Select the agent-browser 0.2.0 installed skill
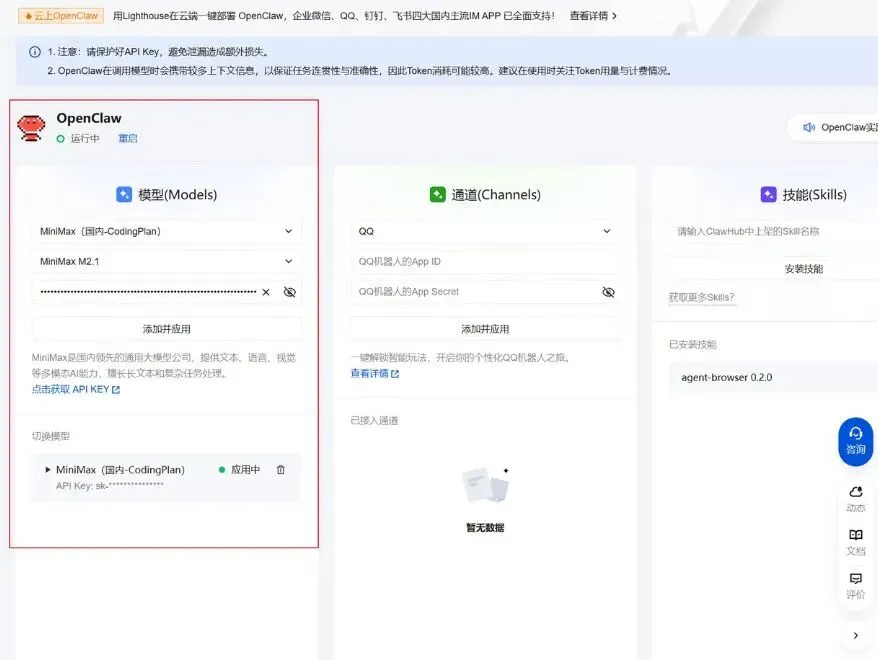The width and height of the screenshot is (878, 660). (773, 377)
